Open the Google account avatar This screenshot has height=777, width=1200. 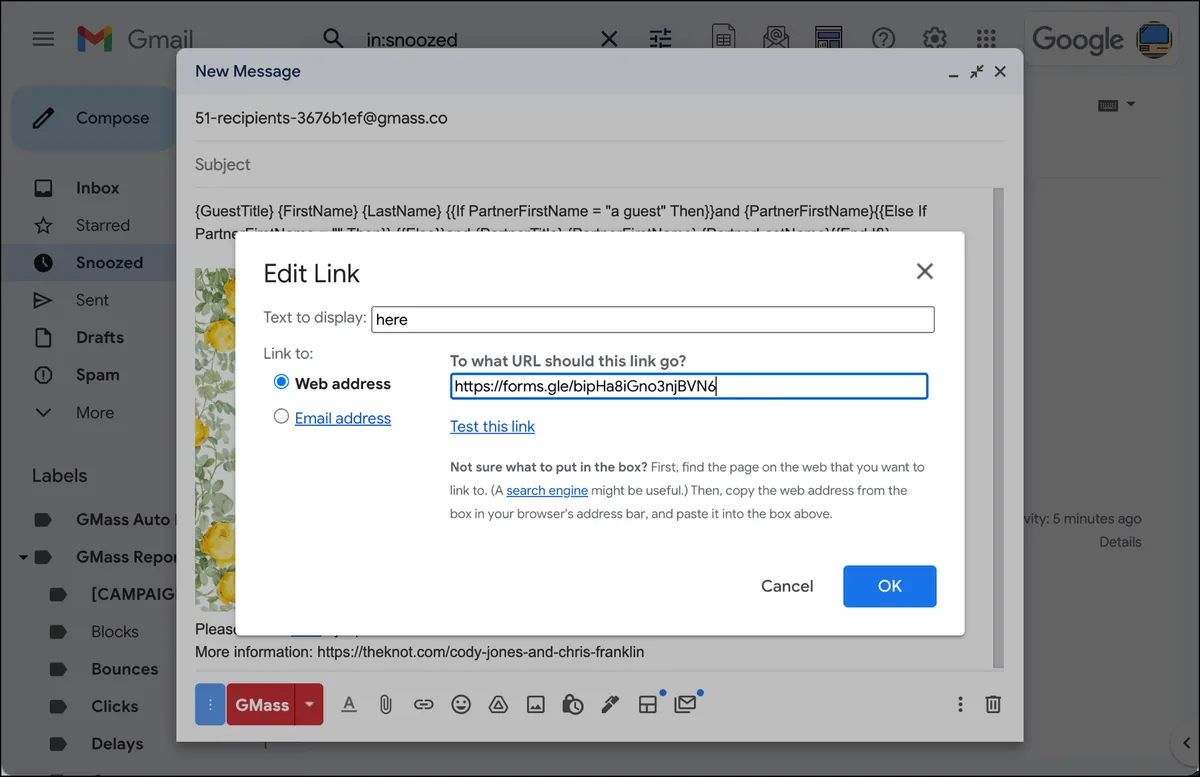1155,39
